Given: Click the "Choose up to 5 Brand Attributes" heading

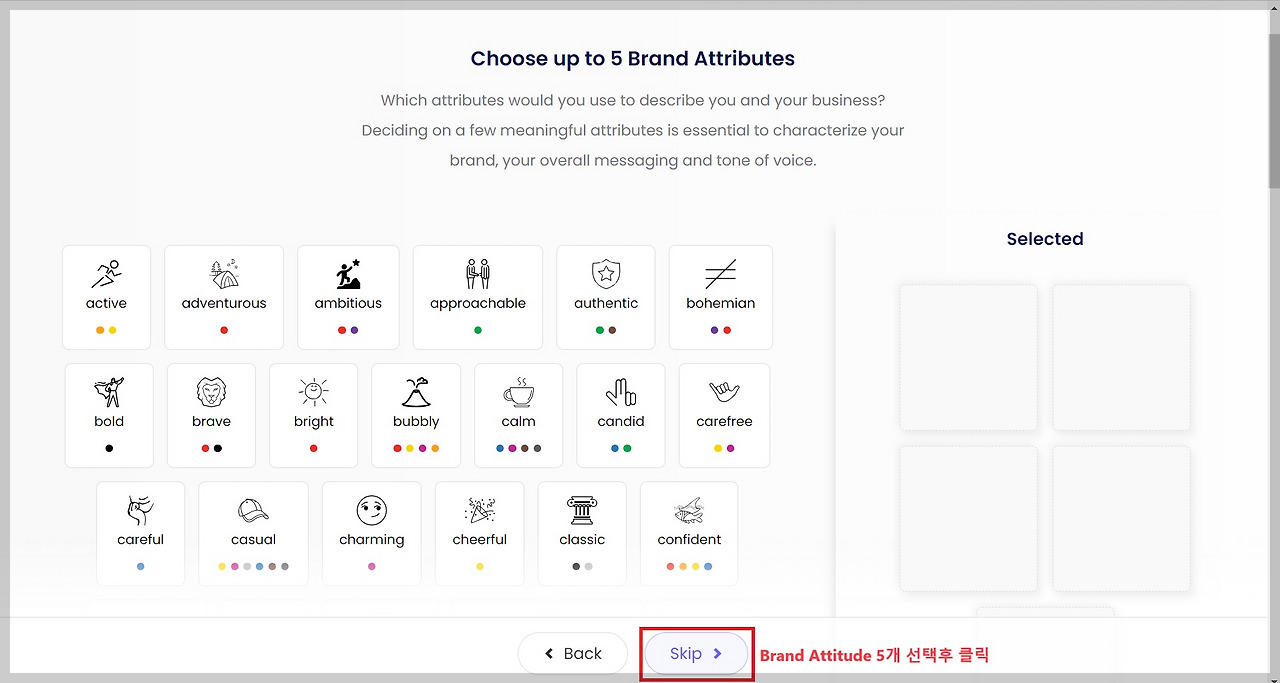Looking at the screenshot, I should tap(633, 59).
